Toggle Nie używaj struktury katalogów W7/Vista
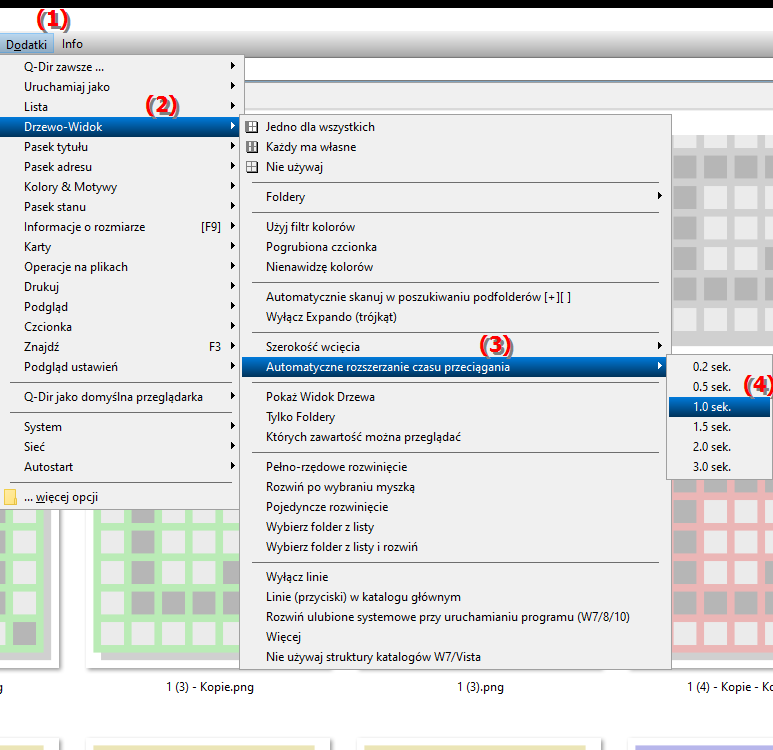This screenshot has height=750, width=773. 455,657
